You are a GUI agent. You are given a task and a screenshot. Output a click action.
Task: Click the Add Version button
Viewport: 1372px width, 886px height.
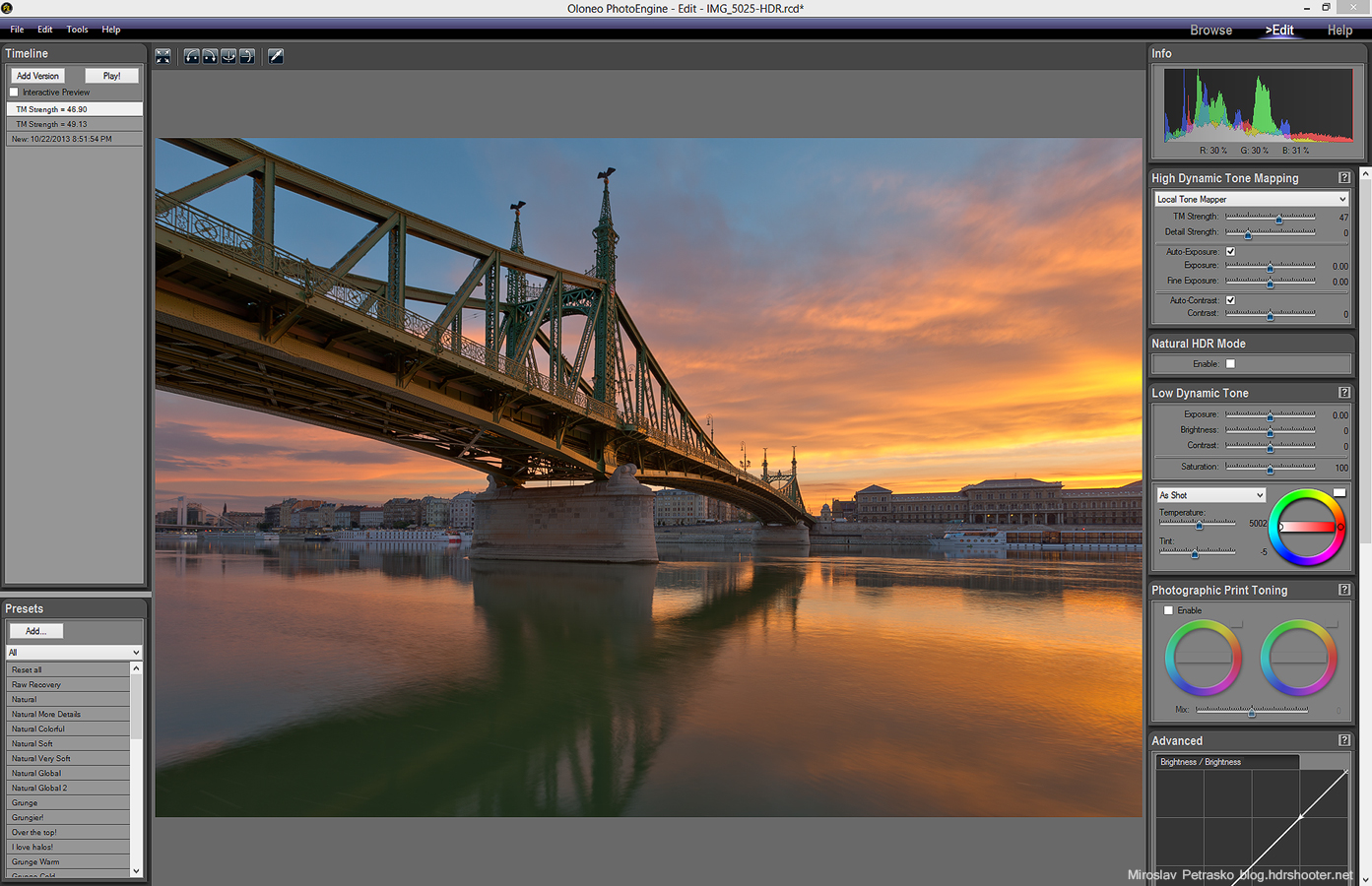(37, 76)
